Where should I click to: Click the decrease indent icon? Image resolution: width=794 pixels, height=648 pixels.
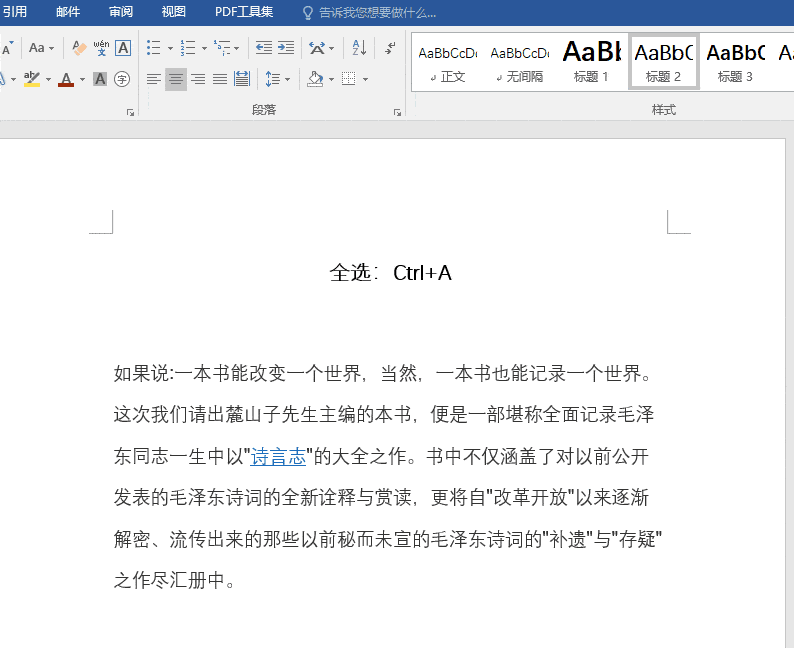coord(263,48)
